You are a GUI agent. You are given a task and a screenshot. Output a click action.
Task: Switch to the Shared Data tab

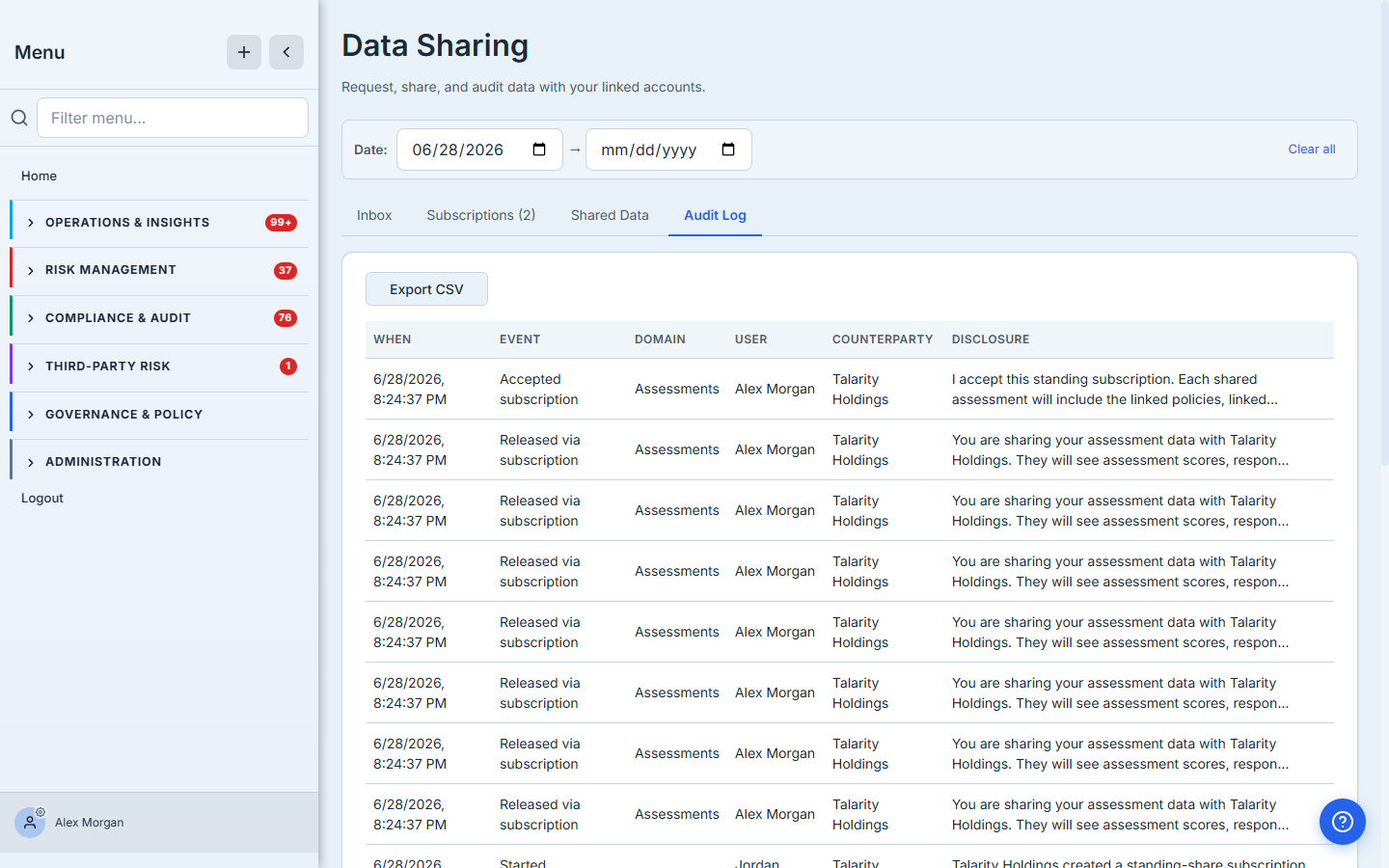click(610, 215)
